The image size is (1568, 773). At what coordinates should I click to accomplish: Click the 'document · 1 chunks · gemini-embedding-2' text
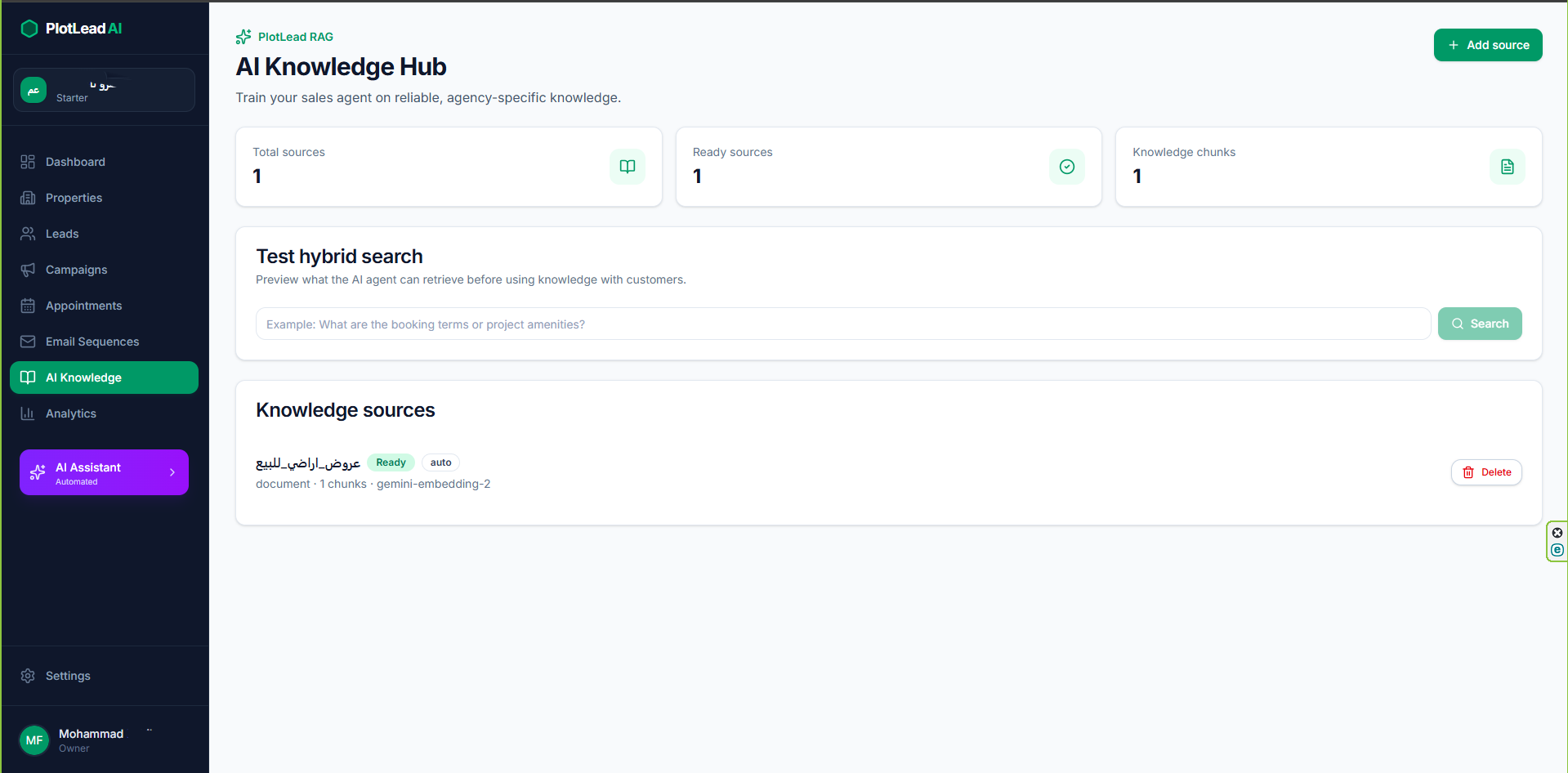click(x=373, y=484)
